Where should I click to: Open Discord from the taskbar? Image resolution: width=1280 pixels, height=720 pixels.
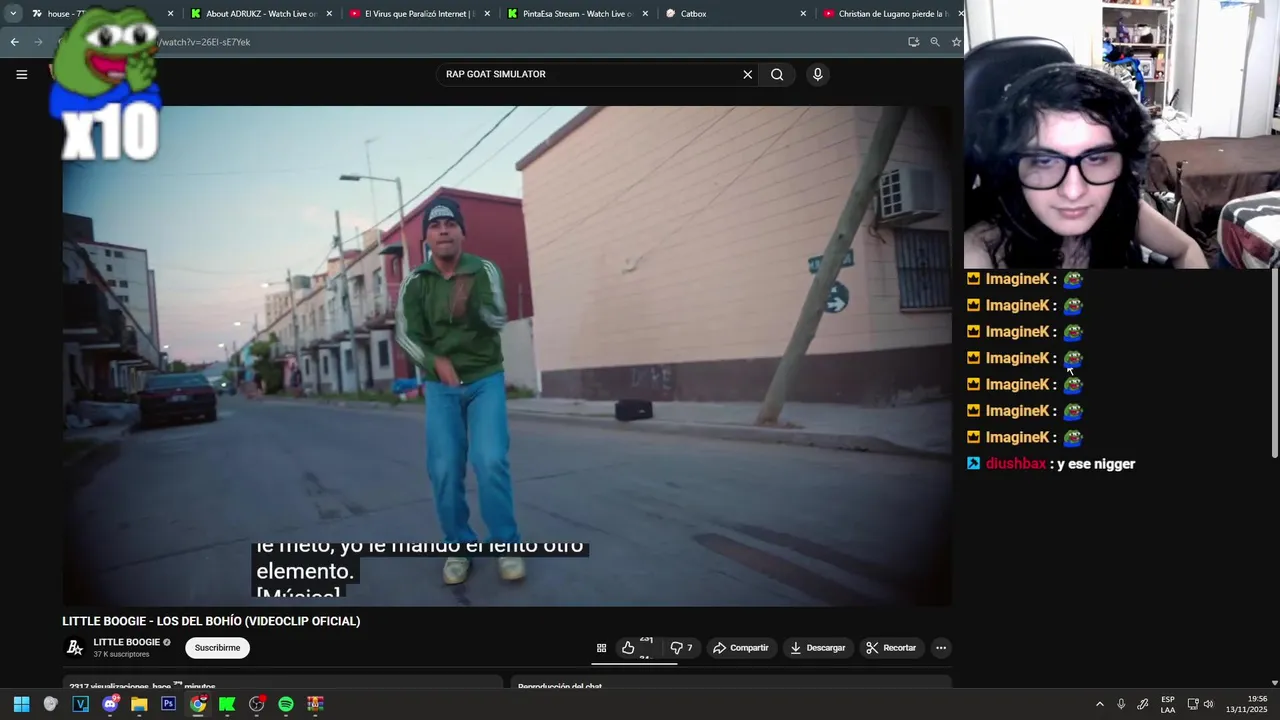pyautogui.click(x=110, y=704)
